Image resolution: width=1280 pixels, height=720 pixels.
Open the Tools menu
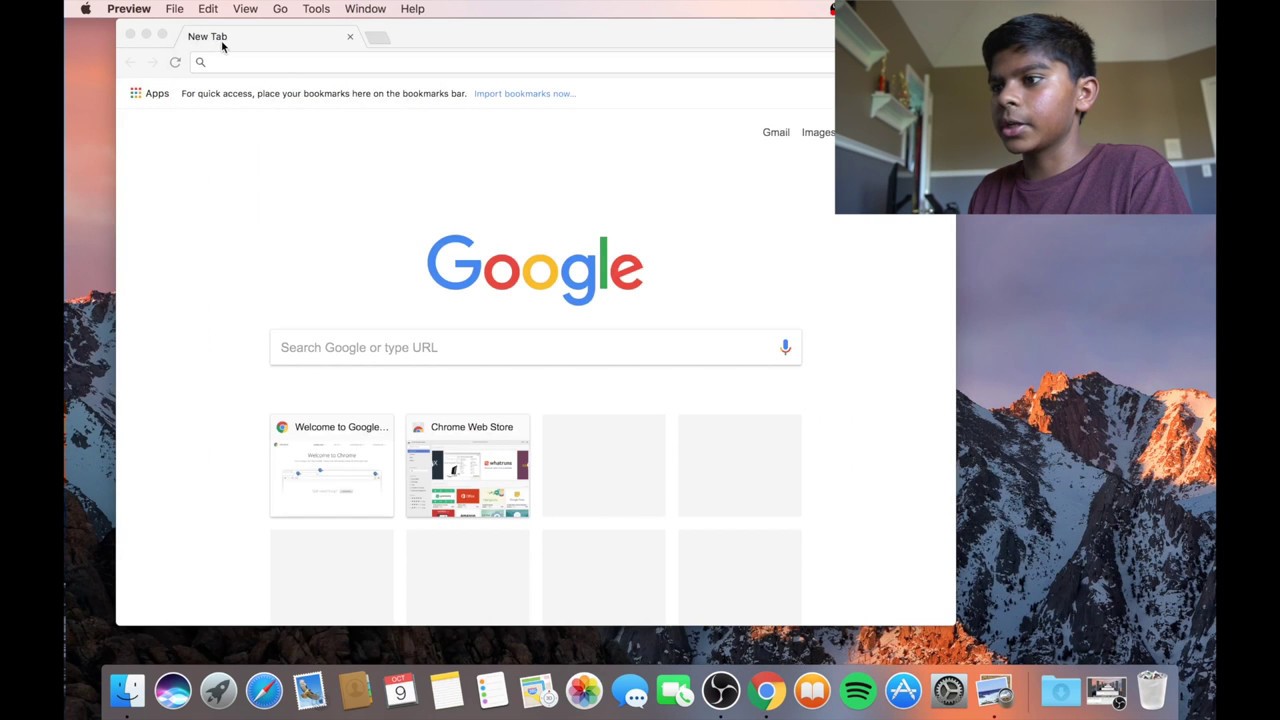tap(316, 9)
